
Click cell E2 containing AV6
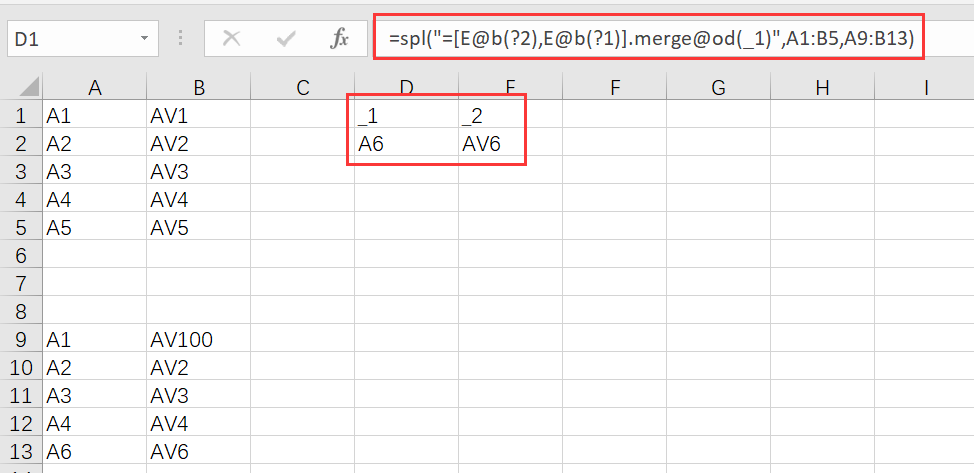pyautogui.click(x=510, y=144)
